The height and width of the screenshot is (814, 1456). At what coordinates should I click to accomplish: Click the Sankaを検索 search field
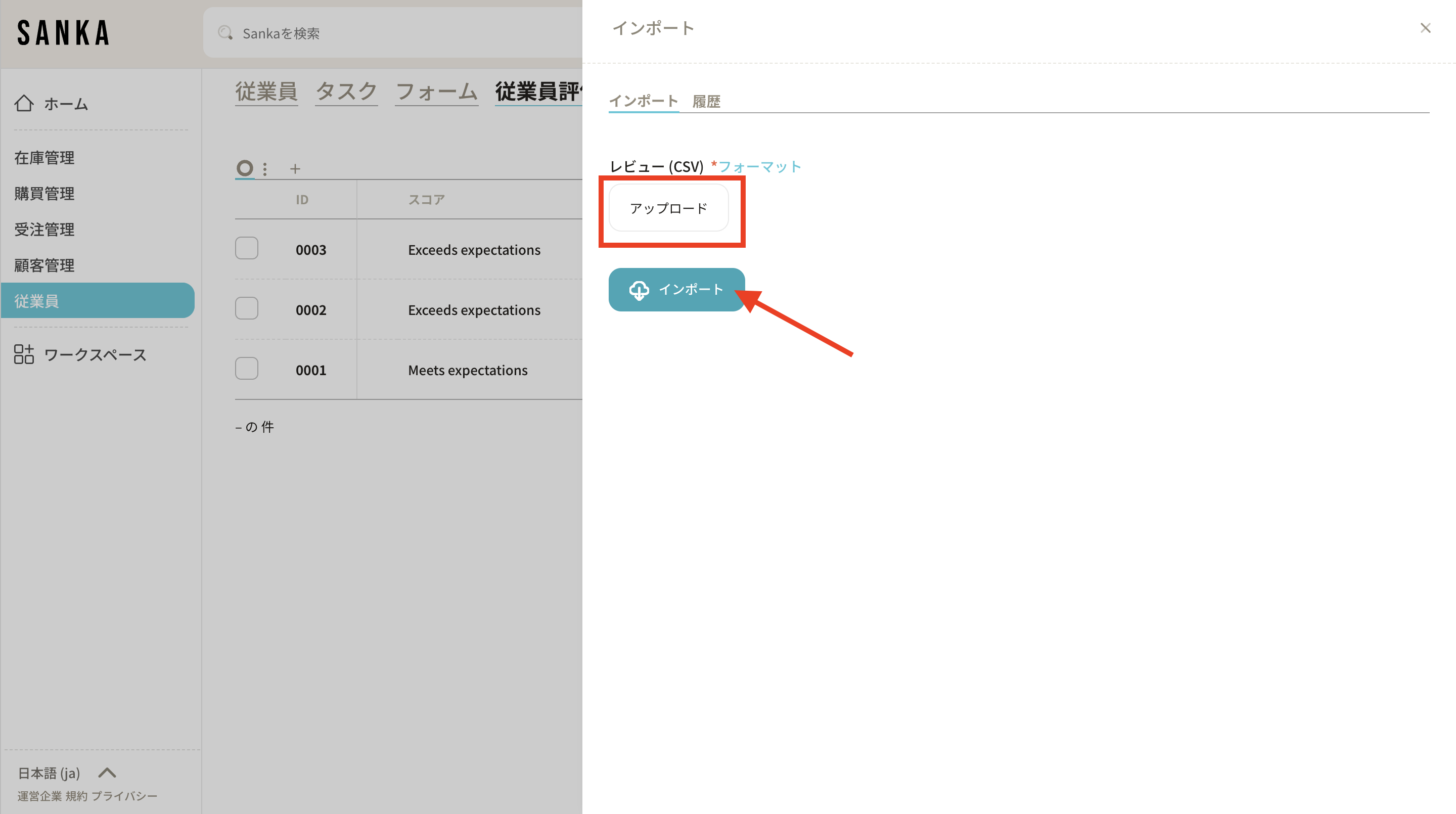pyautogui.click(x=396, y=33)
